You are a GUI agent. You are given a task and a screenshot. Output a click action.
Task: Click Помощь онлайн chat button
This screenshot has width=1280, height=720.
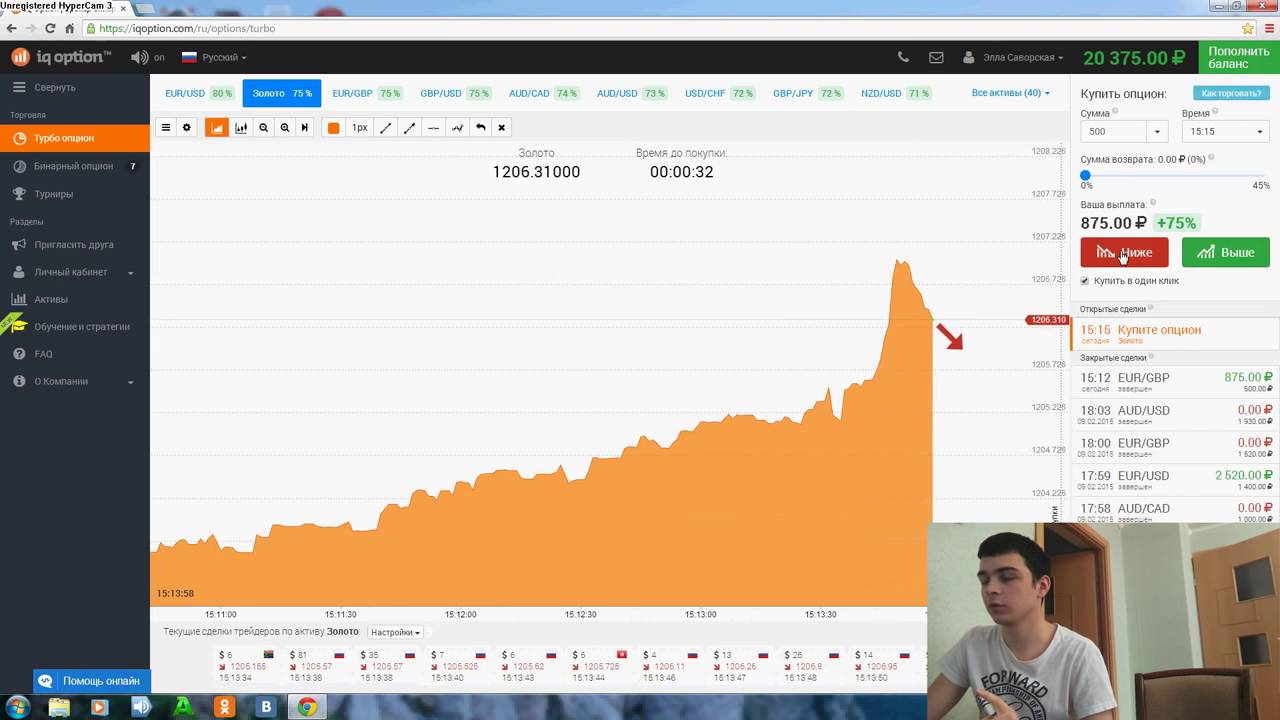click(x=92, y=681)
